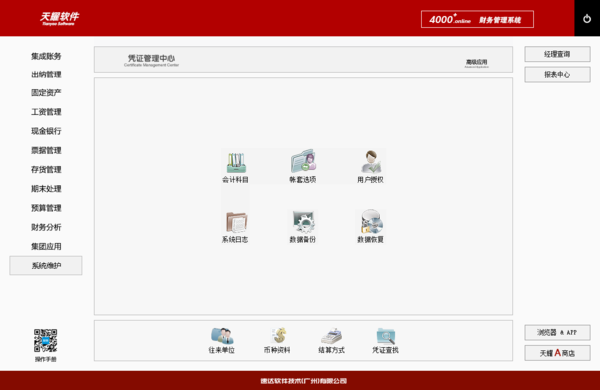
Task: Select 期末处理 in the sidebar
Action: (x=46, y=189)
